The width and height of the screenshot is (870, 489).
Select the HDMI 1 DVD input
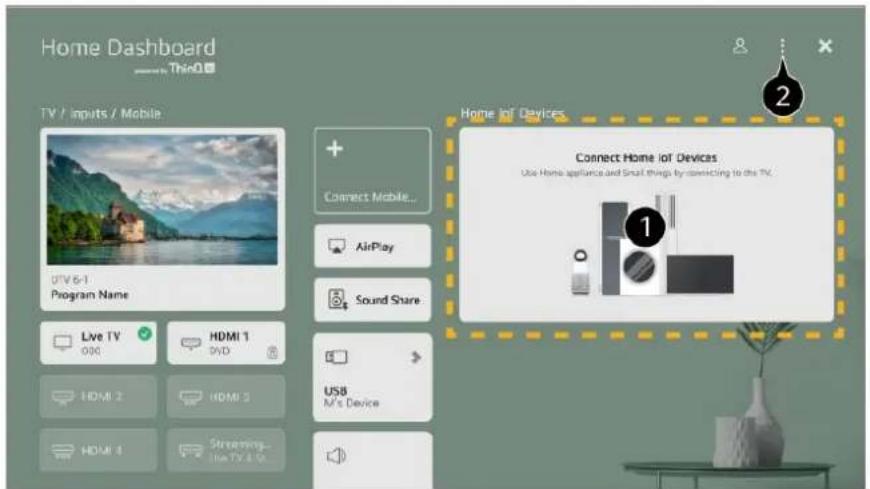coord(226,343)
